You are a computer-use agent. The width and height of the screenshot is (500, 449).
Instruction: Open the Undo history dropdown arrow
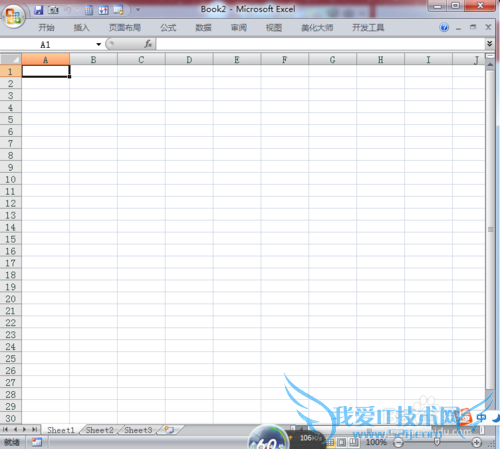[x=77, y=10]
